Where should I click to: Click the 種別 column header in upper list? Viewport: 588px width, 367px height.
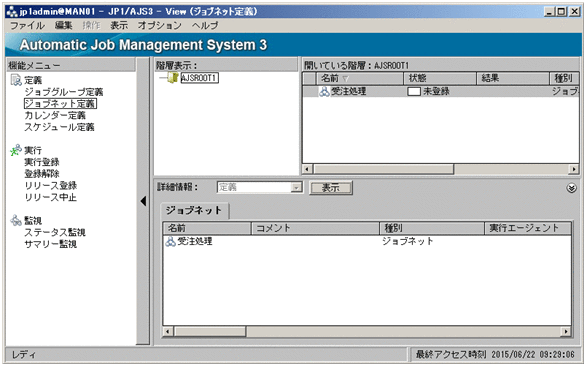(x=564, y=78)
